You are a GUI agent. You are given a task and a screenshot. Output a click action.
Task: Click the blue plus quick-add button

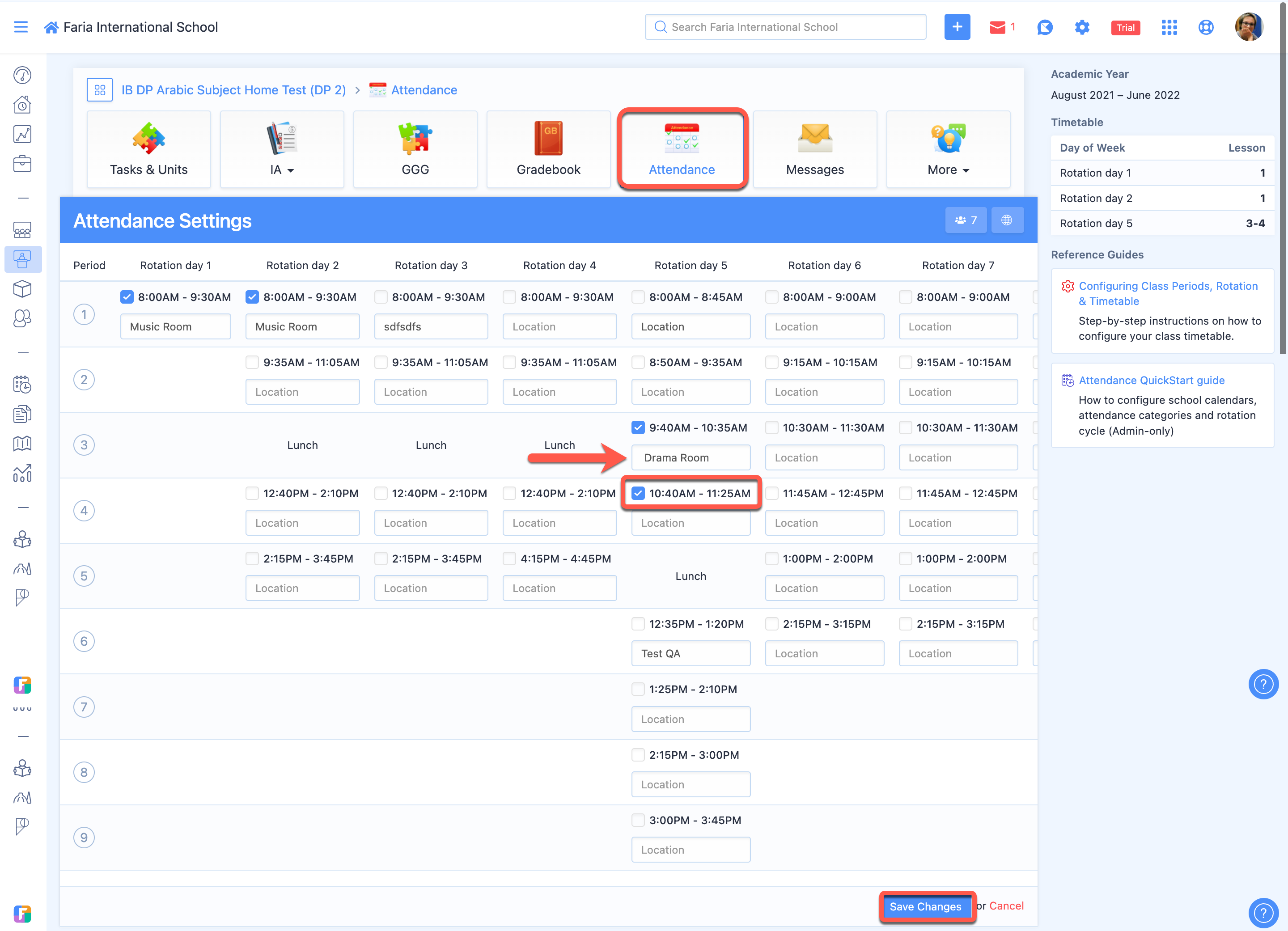coord(957,27)
